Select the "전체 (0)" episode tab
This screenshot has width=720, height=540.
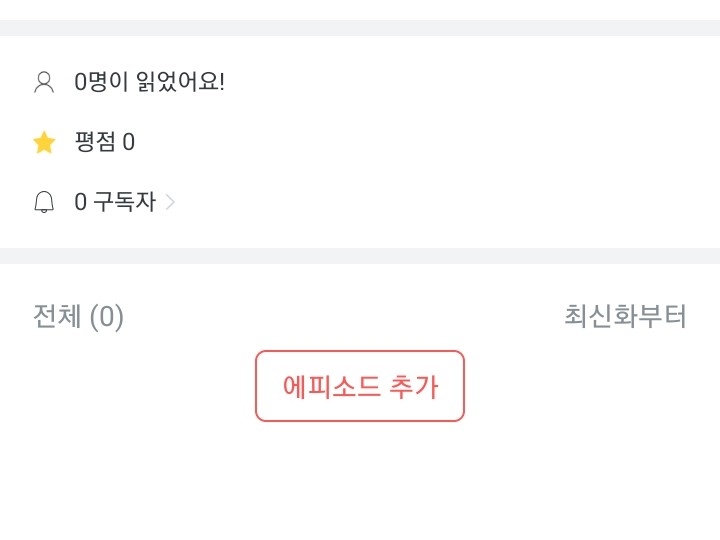click(x=78, y=317)
